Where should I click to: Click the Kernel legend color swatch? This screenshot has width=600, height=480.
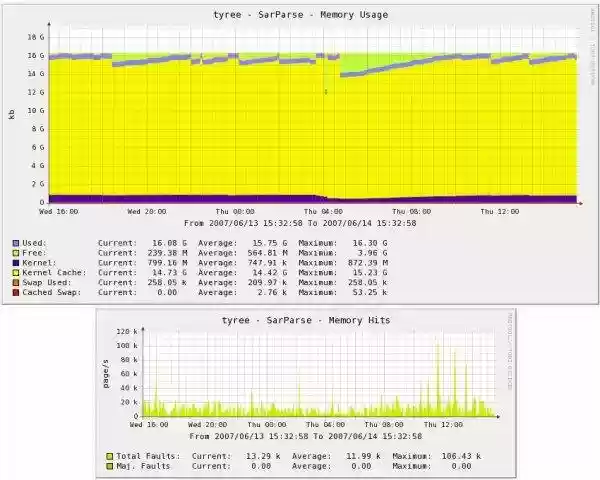pos(16,263)
